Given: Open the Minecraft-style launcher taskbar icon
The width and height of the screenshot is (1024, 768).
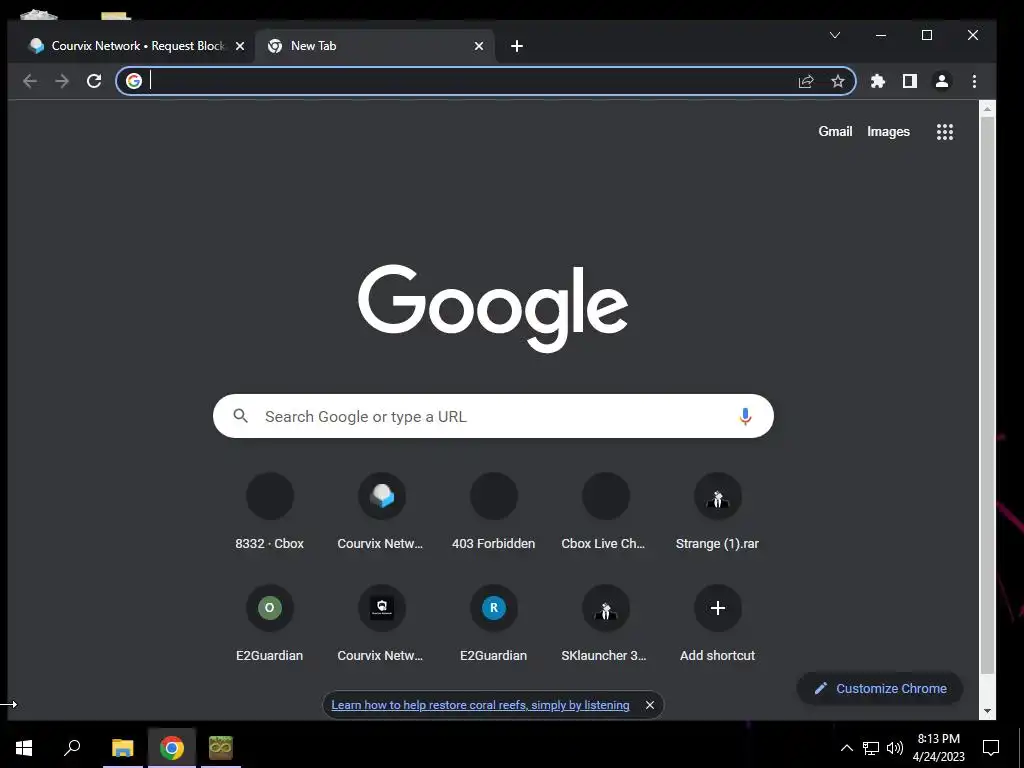Looking at the screenshot, I should [x=221, y=748].
